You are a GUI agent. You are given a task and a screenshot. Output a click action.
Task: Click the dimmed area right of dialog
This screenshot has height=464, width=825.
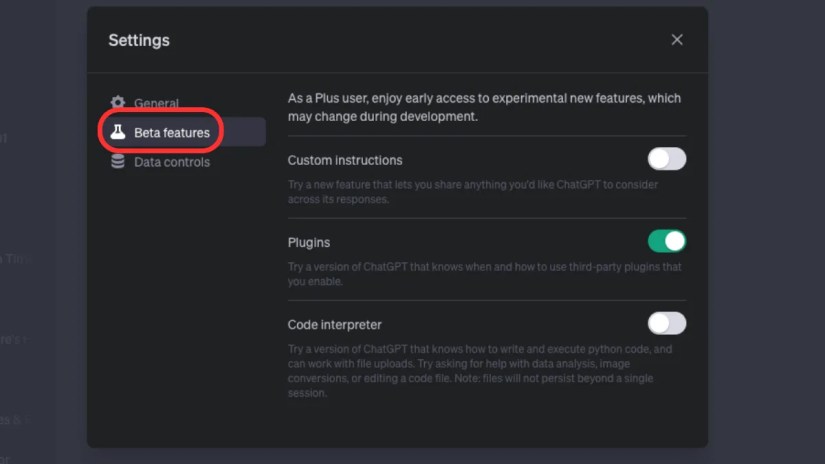coord(766,231)
